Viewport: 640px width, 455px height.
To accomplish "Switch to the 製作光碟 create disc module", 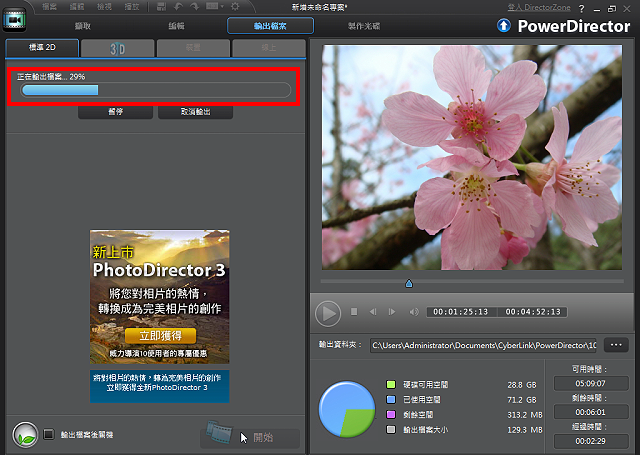I will pos(364,26).
